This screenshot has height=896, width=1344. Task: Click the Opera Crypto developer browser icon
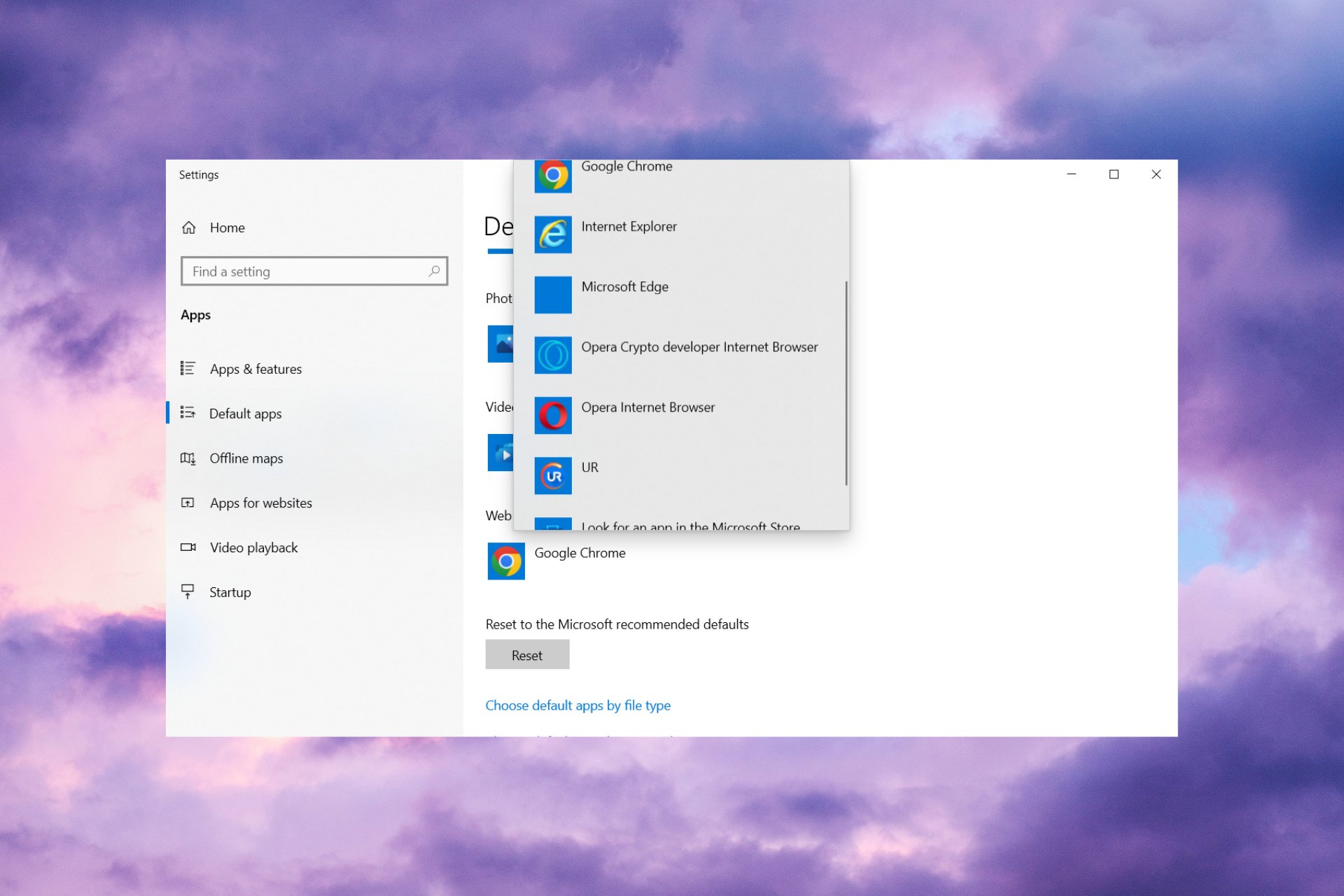(553, 355)
